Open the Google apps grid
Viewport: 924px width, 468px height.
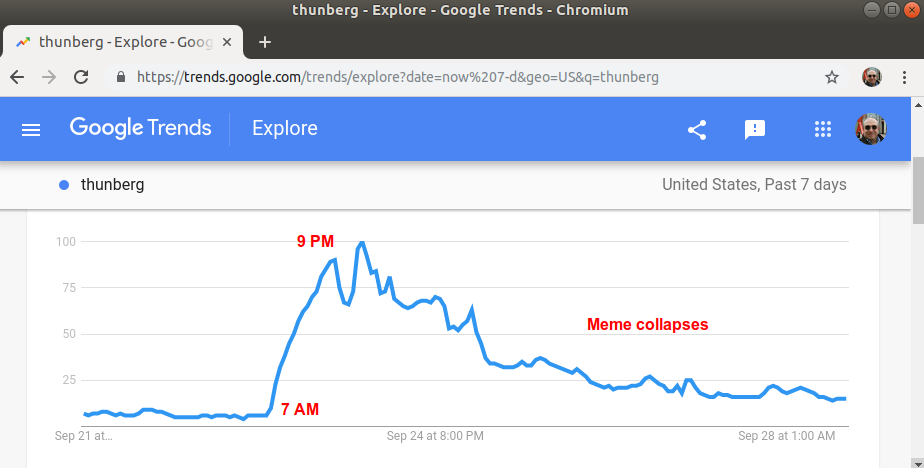click(823, 129)
